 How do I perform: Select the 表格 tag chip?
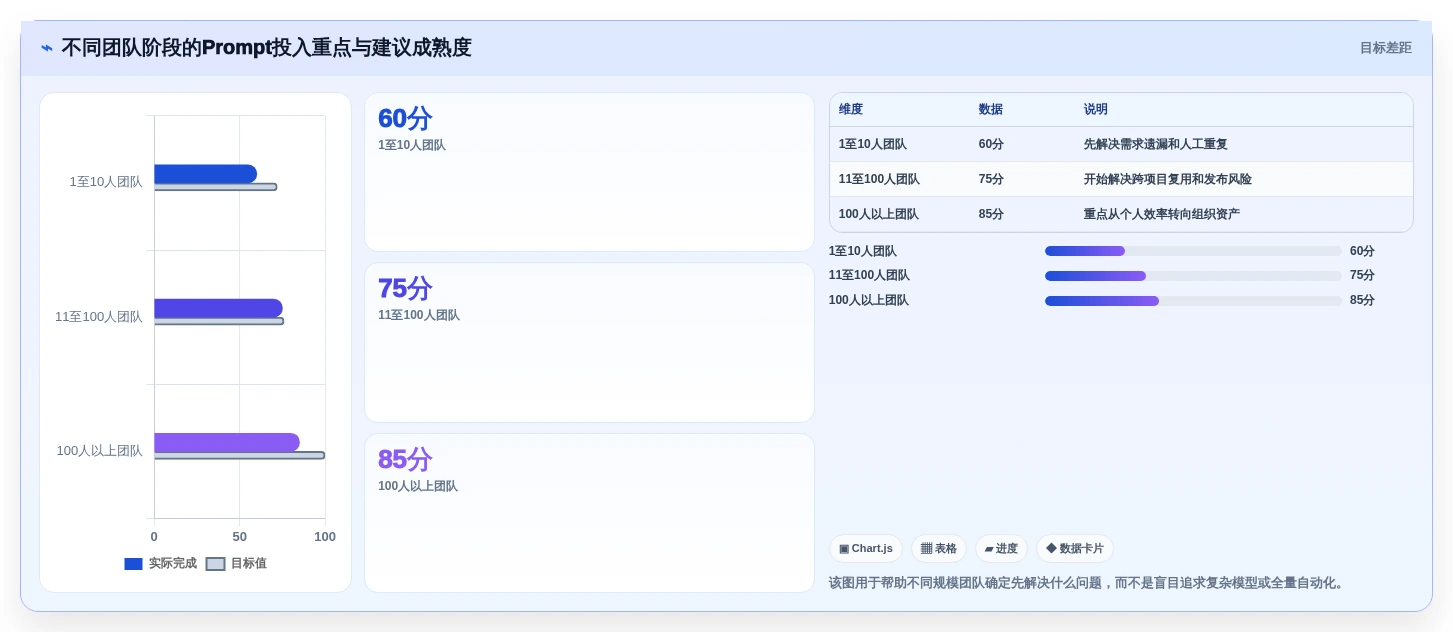pyautogui.click(x=939, y=549)
